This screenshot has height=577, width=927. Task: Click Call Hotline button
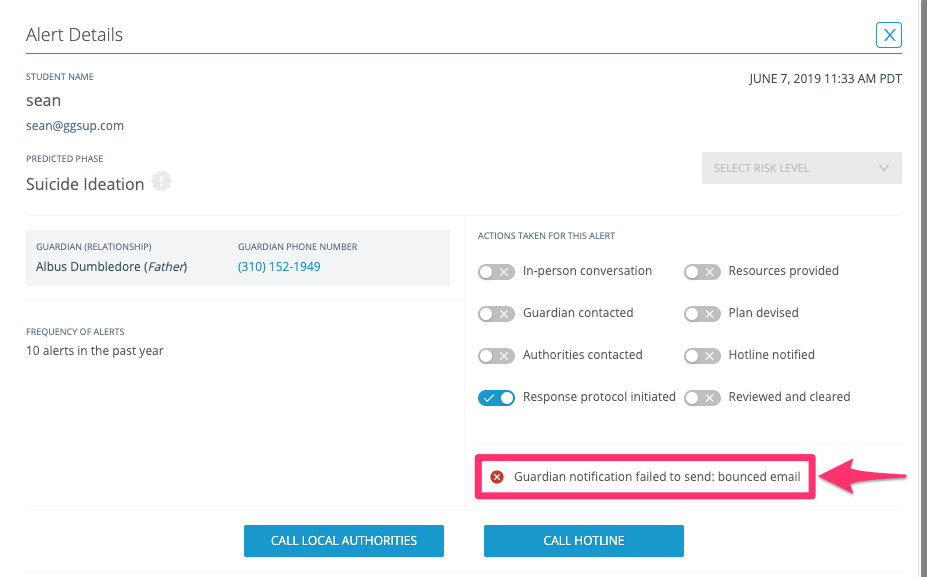pyautogui.click(x=584, y=541)
